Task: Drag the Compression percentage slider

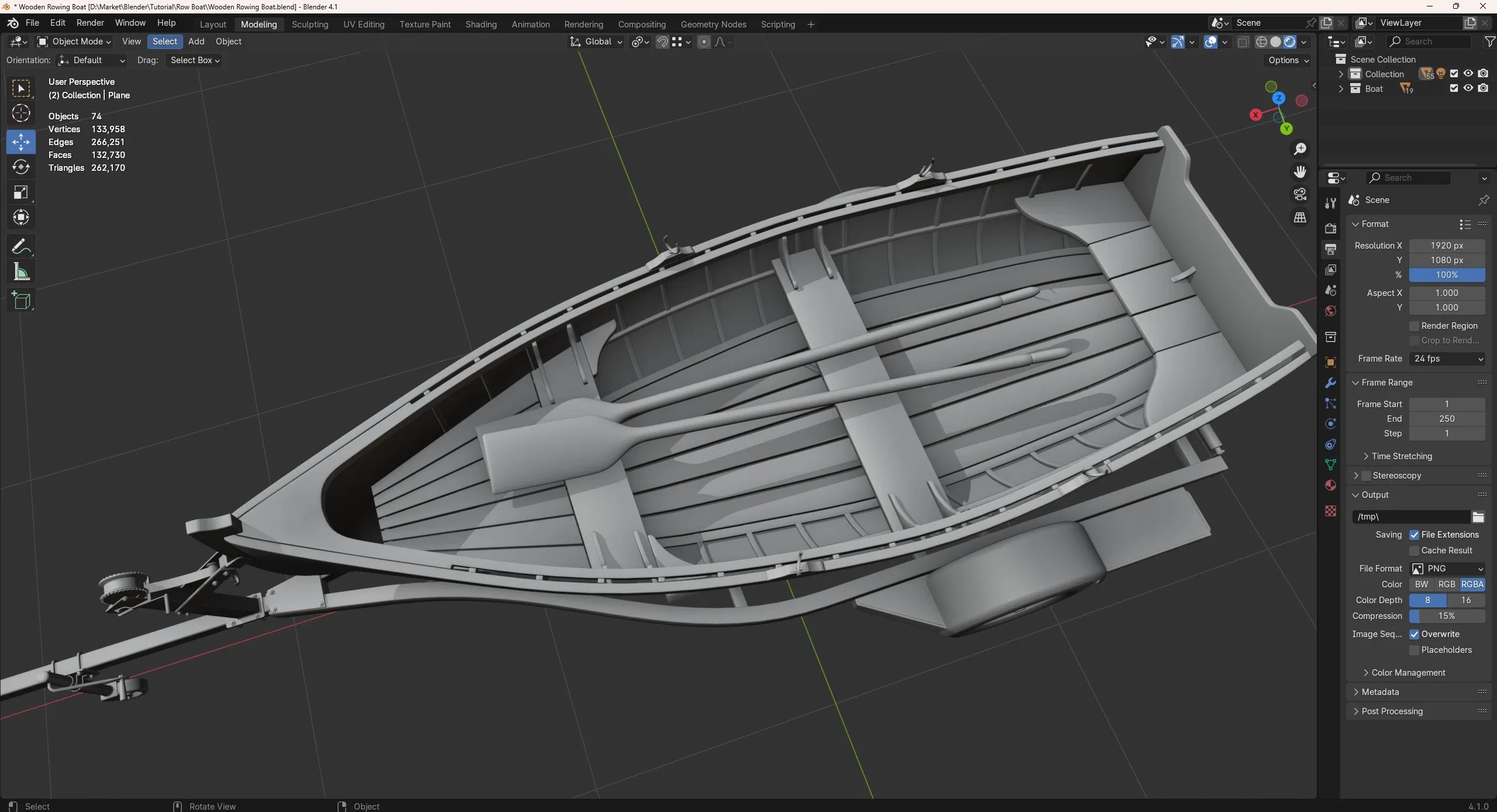Action: (1446, 614)
